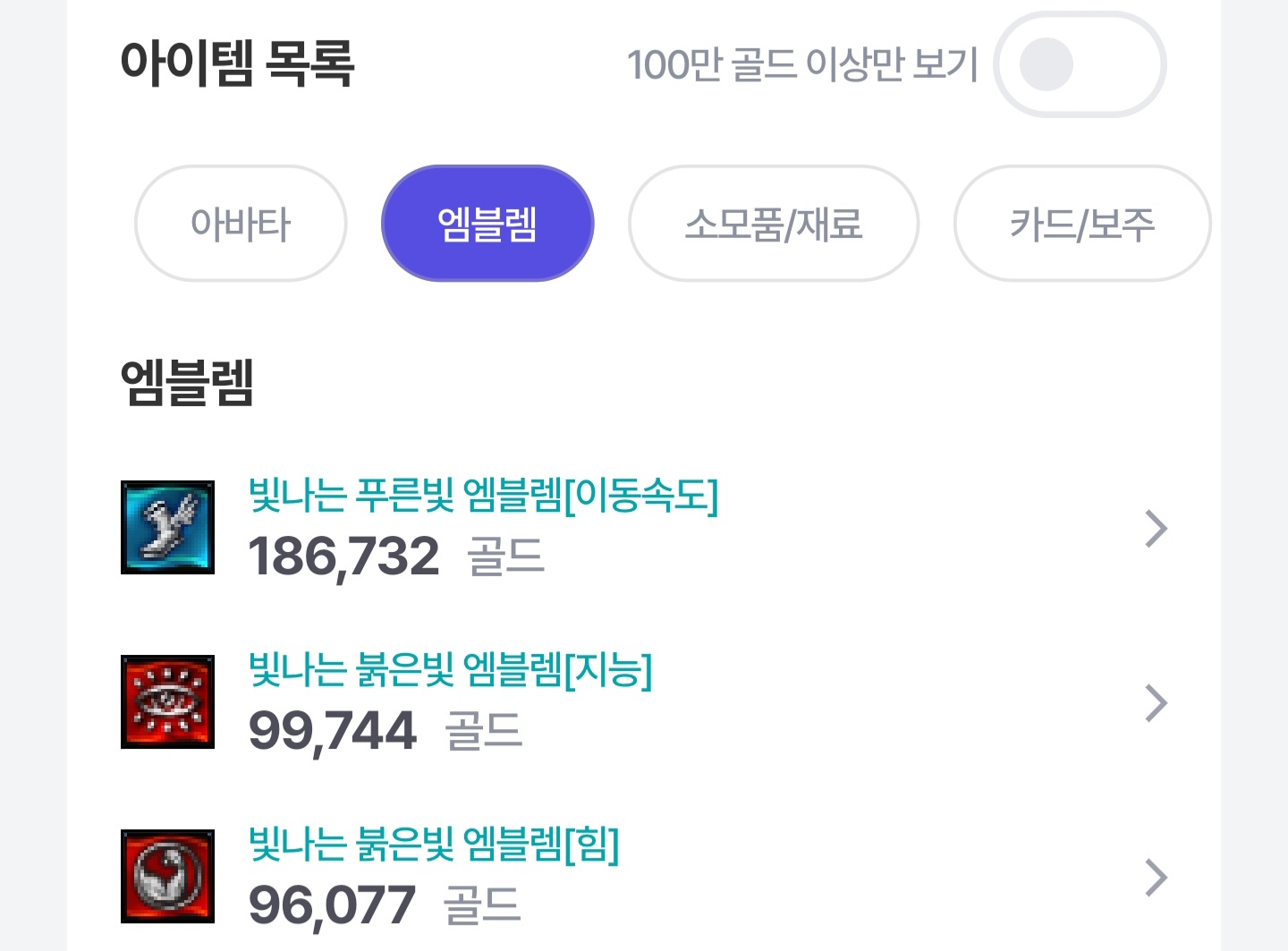Open 빛나는 붉은빛 엠블렘[힘] link
Screen dimensions: 1288x951
[x=434, y=845]
